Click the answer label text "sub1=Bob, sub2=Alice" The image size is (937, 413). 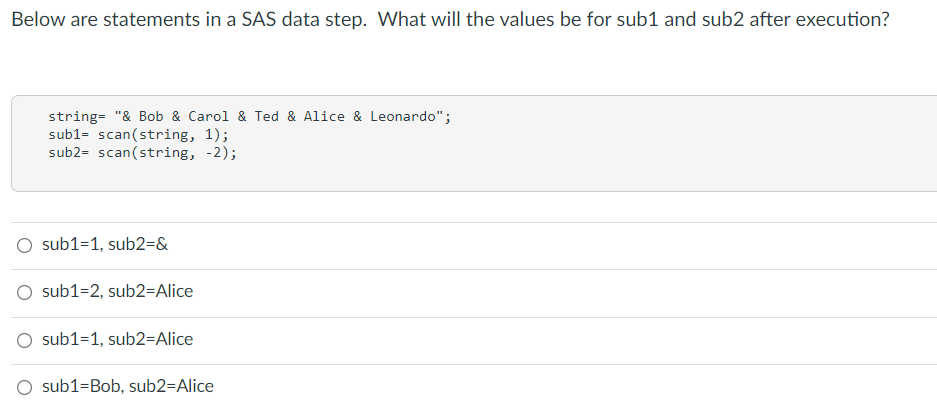click(x=128, y=387)
